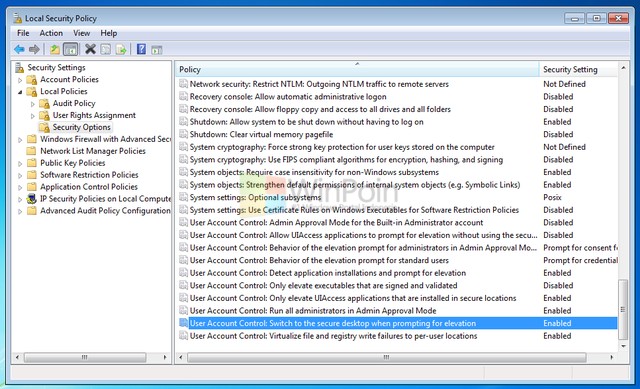640x389 pixels.
Task: Click the Forward arrow toolbar icon
Action: [34, 50]
